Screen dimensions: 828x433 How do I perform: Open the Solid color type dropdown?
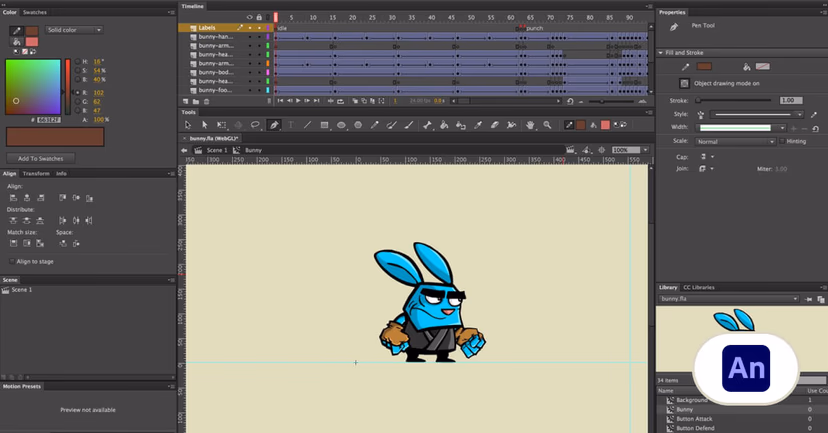coord(74,30)
